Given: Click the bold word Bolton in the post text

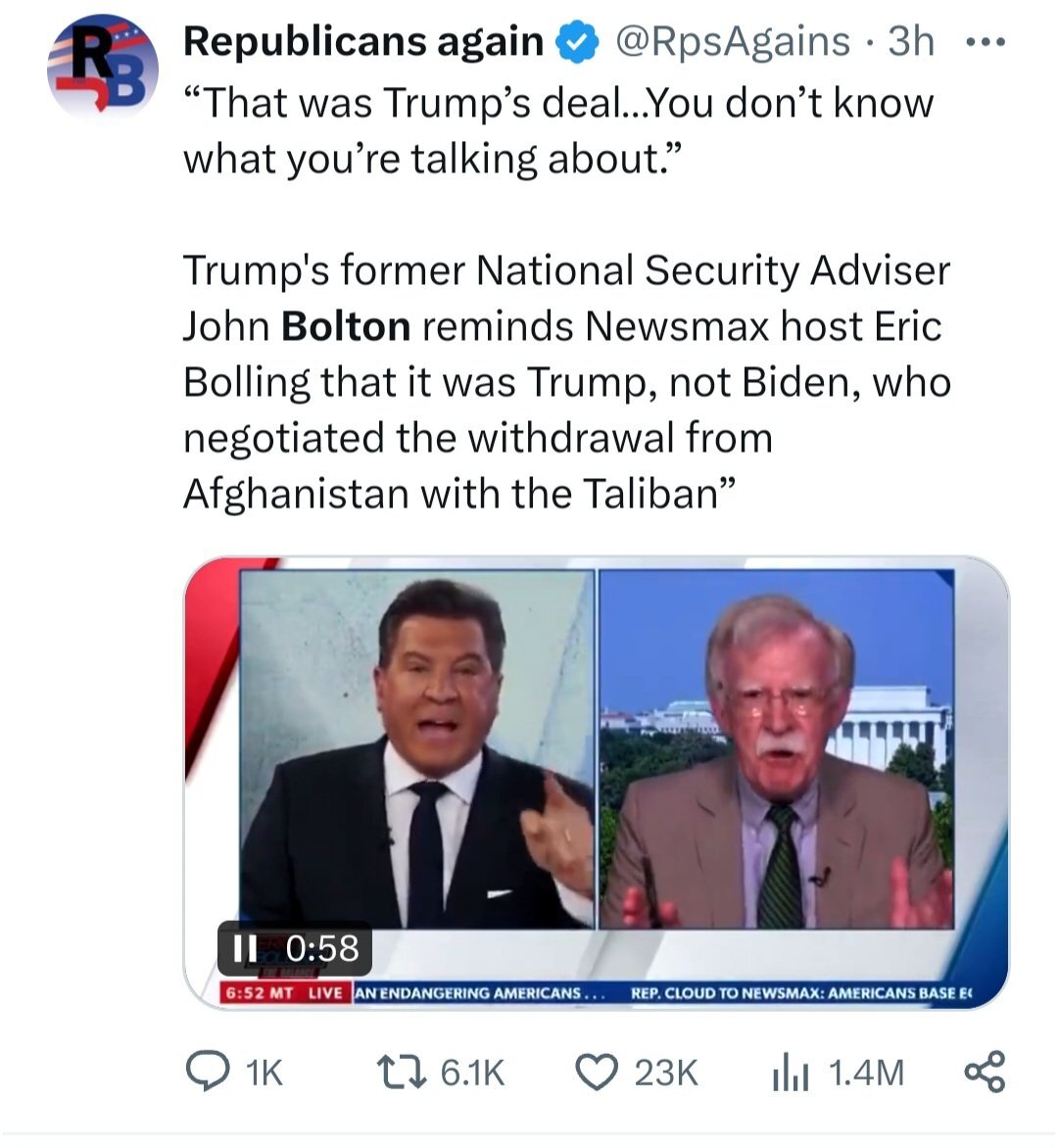Looking at the screenshot, I should click(346, 326).
